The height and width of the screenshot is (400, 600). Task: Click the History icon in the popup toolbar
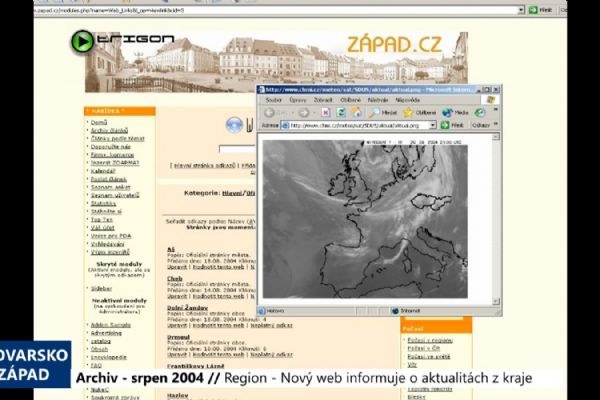tap(479, 113)
